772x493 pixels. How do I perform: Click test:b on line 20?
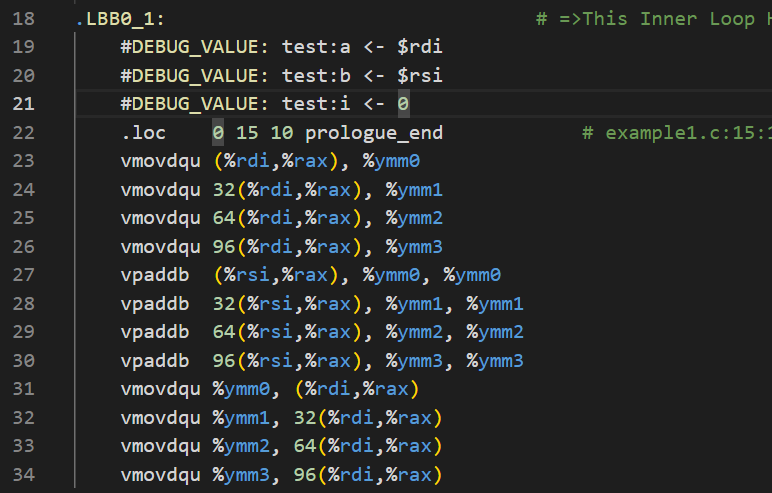[316, 76]
